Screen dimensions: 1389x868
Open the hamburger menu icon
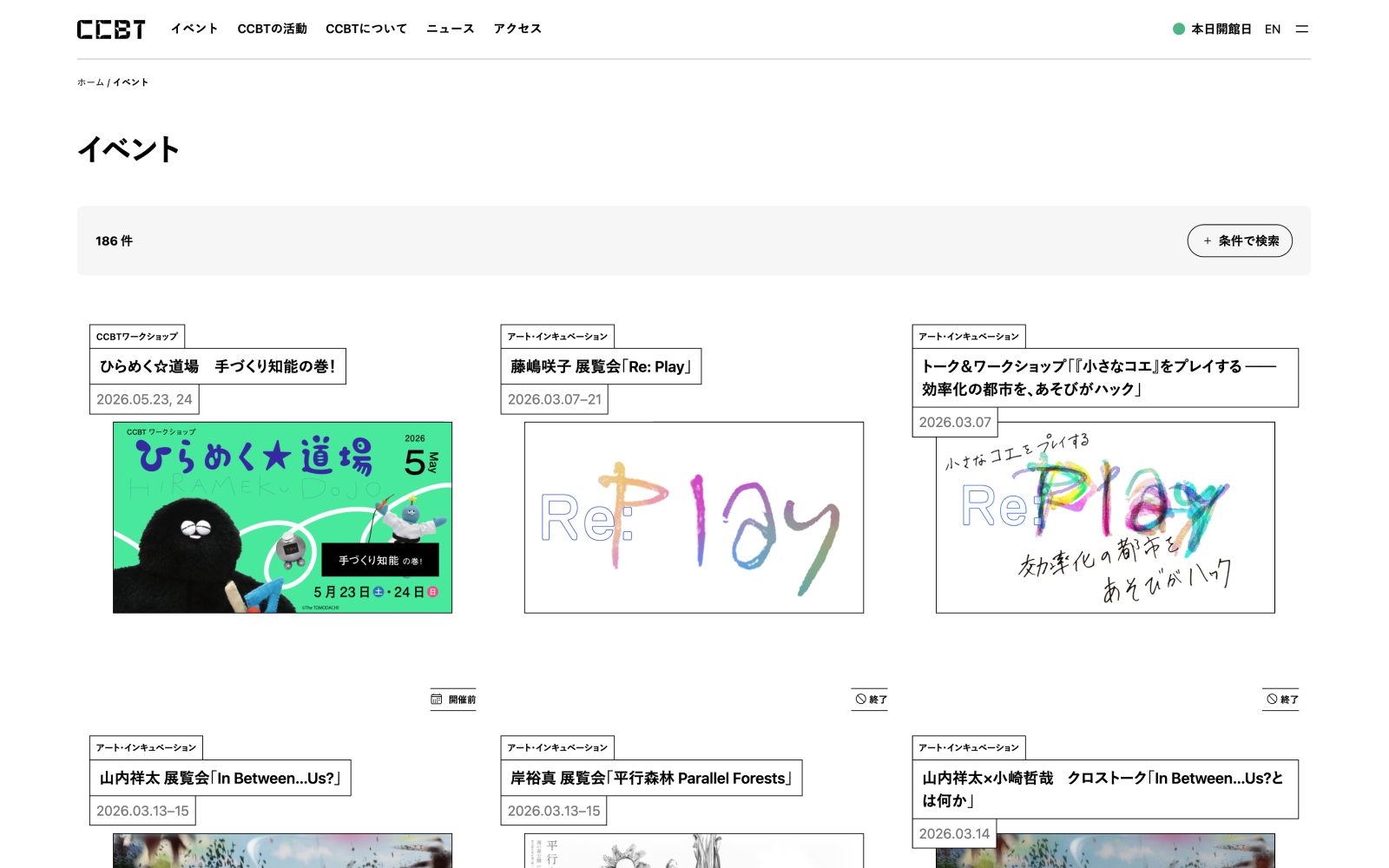tap(1301, 29)
